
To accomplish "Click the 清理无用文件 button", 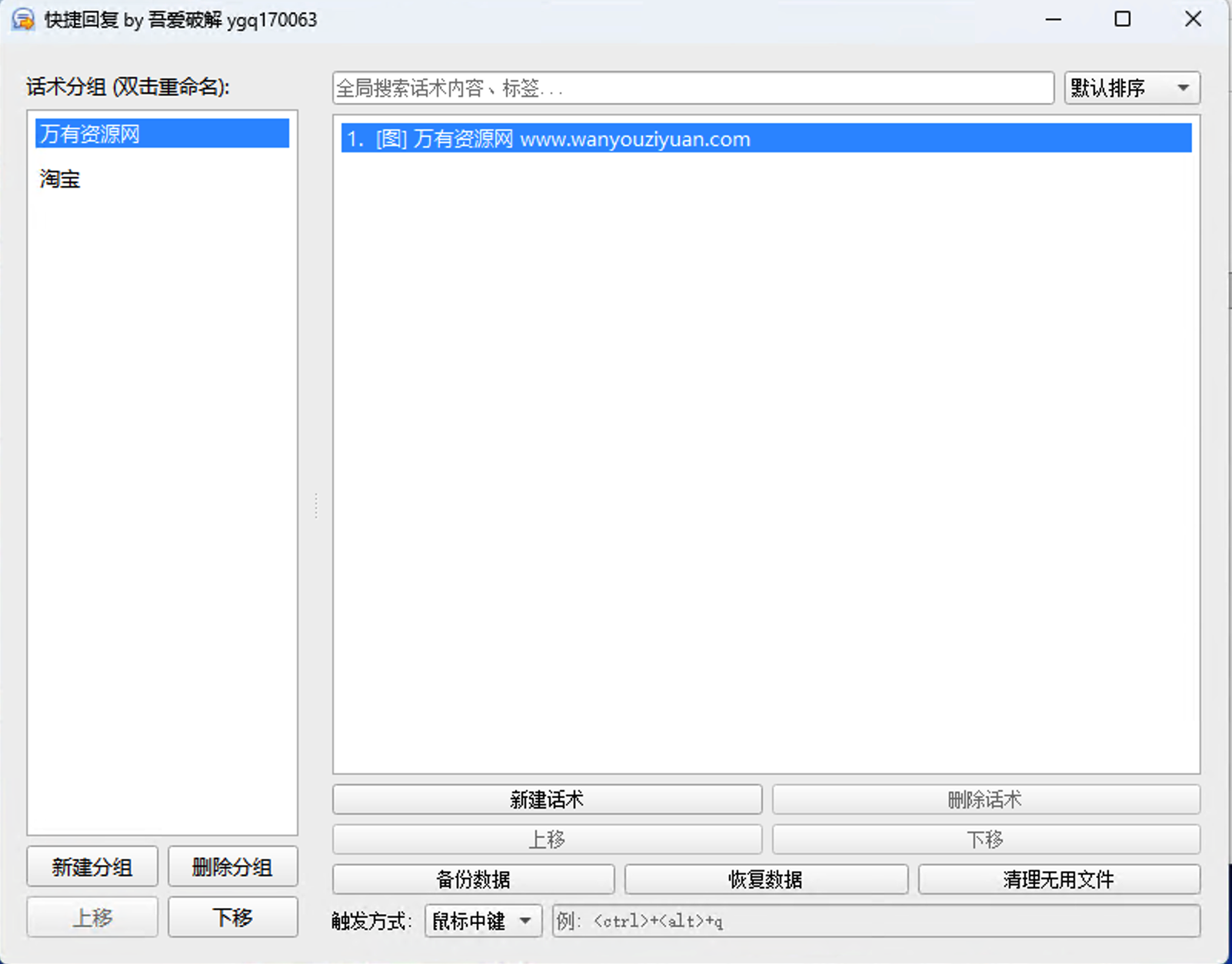I will click(1058, 879).
